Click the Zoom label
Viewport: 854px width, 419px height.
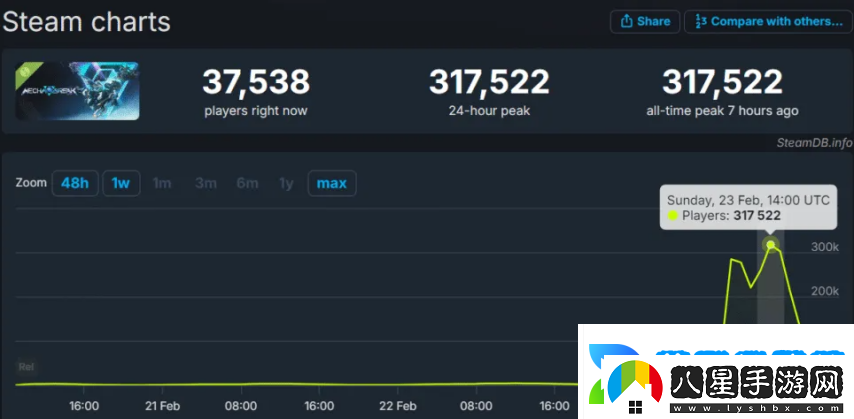[x=31, y=183]
